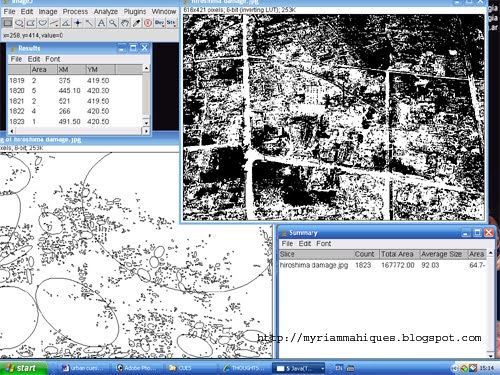This screenshot has height=375, width=500.
Task: Click Count column header in Summary
Action: (x=366, y=254)
